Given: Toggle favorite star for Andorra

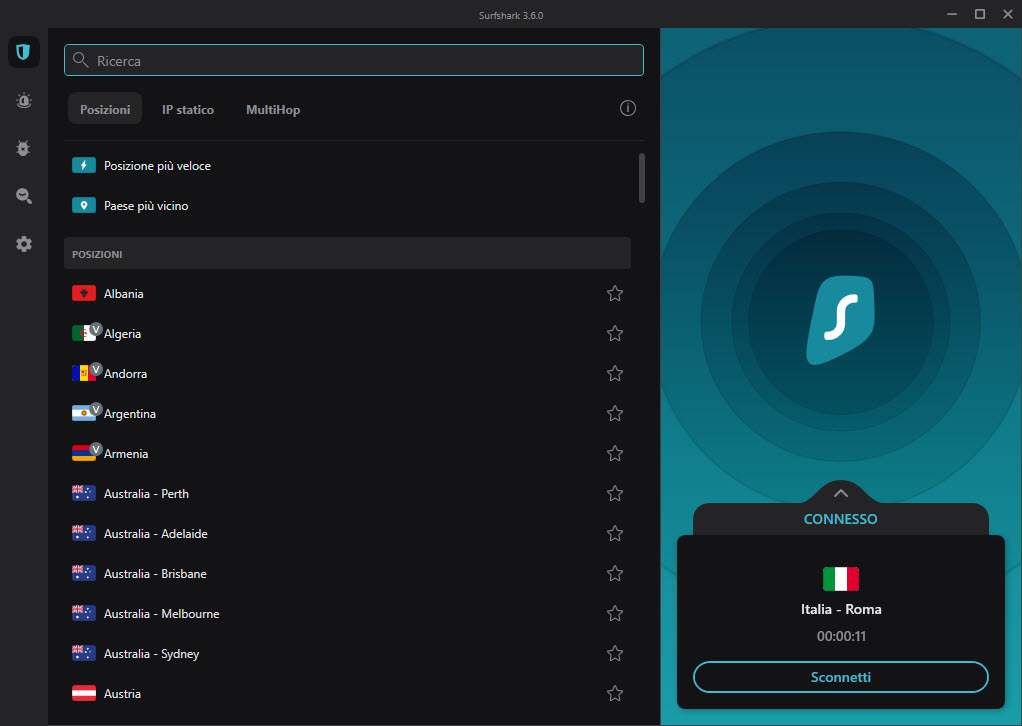Looking at the screenshot, I should click(615, 373).
